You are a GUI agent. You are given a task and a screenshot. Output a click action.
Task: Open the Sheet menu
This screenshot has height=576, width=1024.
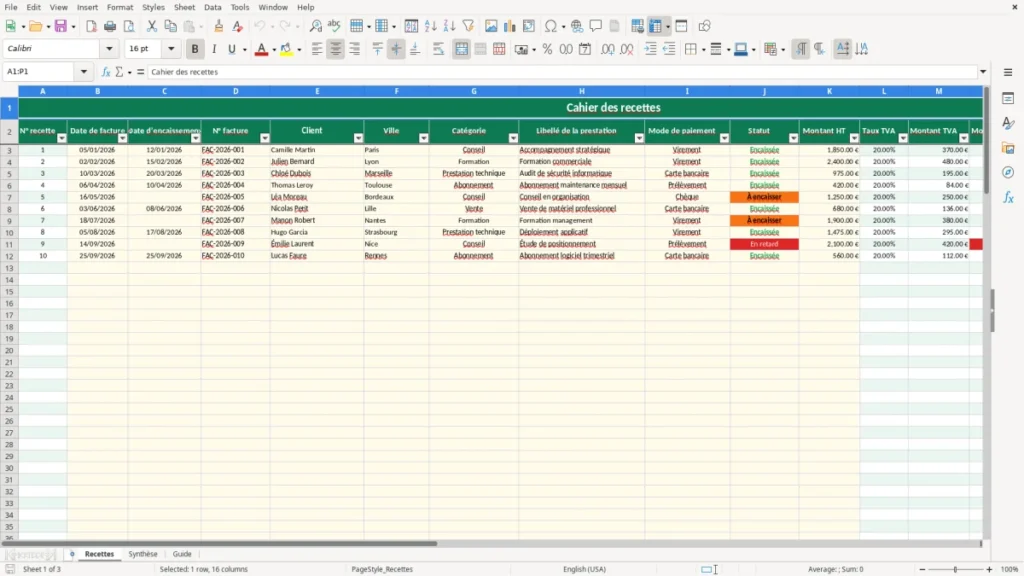coord(184,7)
